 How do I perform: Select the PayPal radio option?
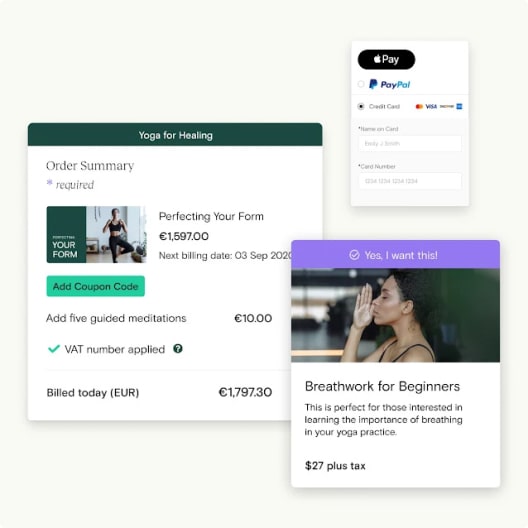pyautogui.click(x=361, y=84)
